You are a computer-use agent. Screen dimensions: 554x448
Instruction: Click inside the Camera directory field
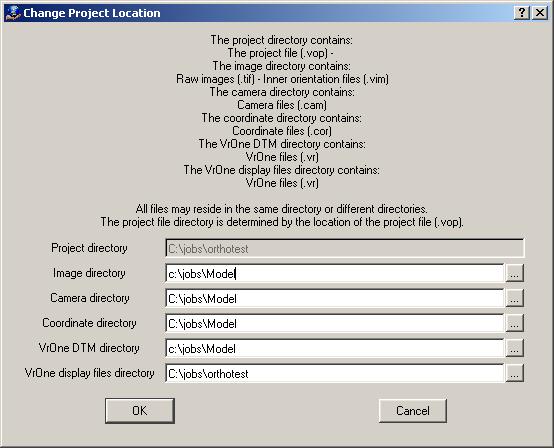[335, 299]
